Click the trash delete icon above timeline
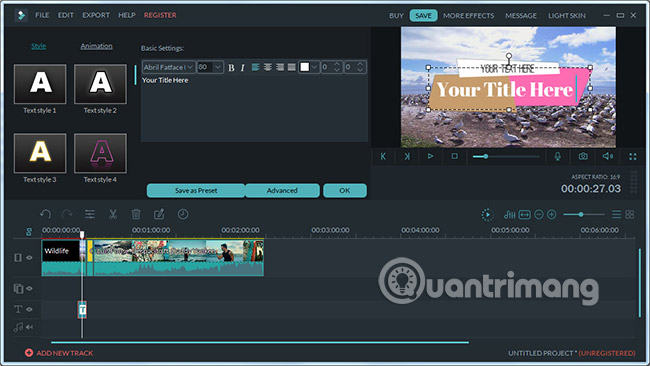The image size is (650, 366). click(136, 214)
